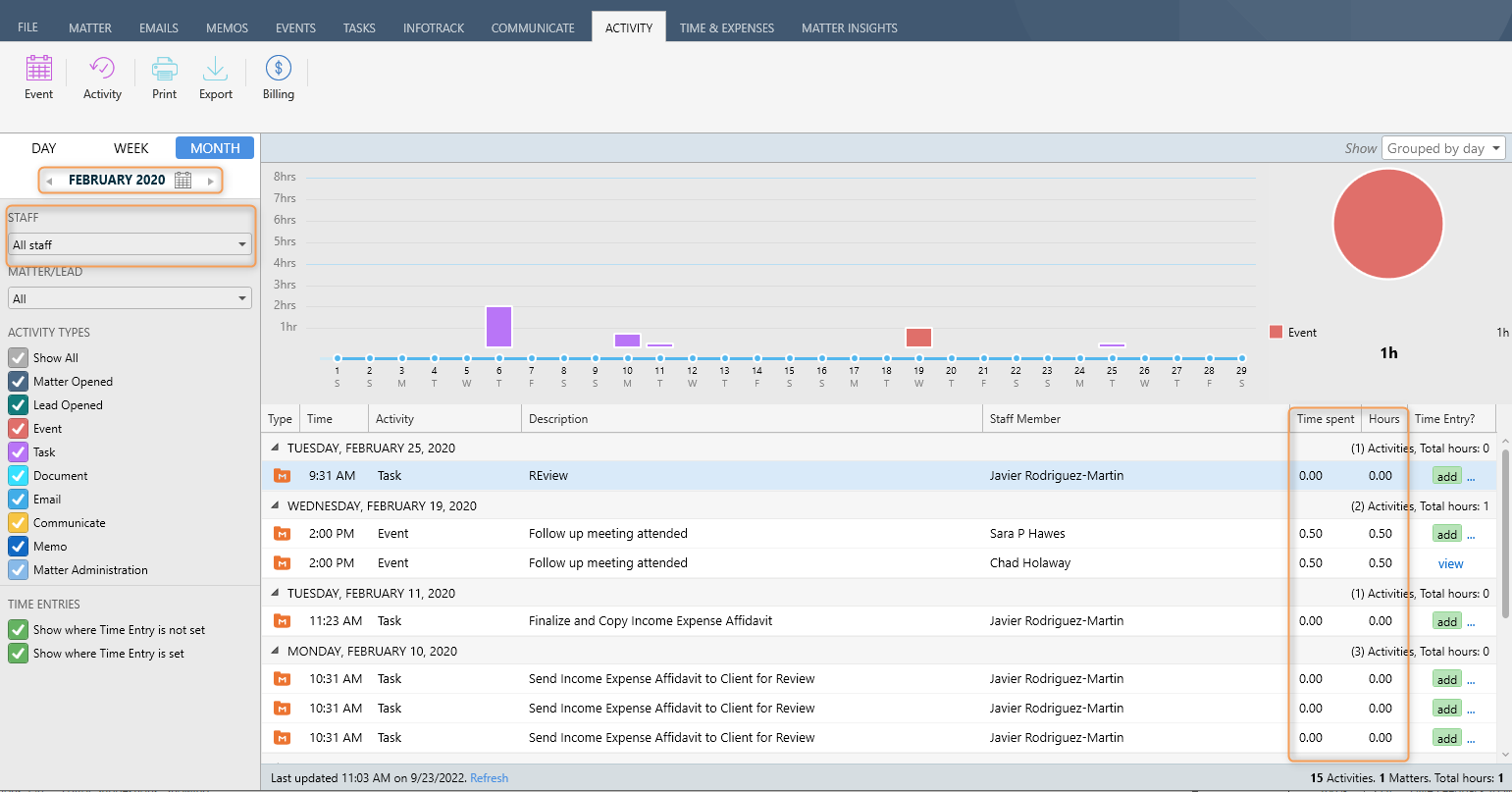Click the timeline marker for day 10

[x=627, y=358]
